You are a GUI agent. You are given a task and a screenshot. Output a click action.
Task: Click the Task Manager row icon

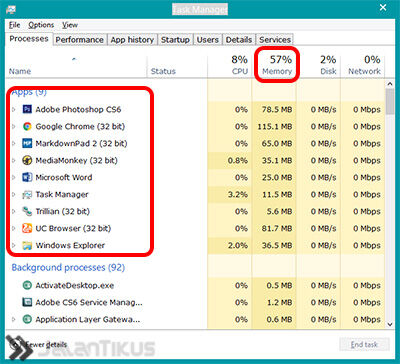pyautogui.click(x=27, y=194)
